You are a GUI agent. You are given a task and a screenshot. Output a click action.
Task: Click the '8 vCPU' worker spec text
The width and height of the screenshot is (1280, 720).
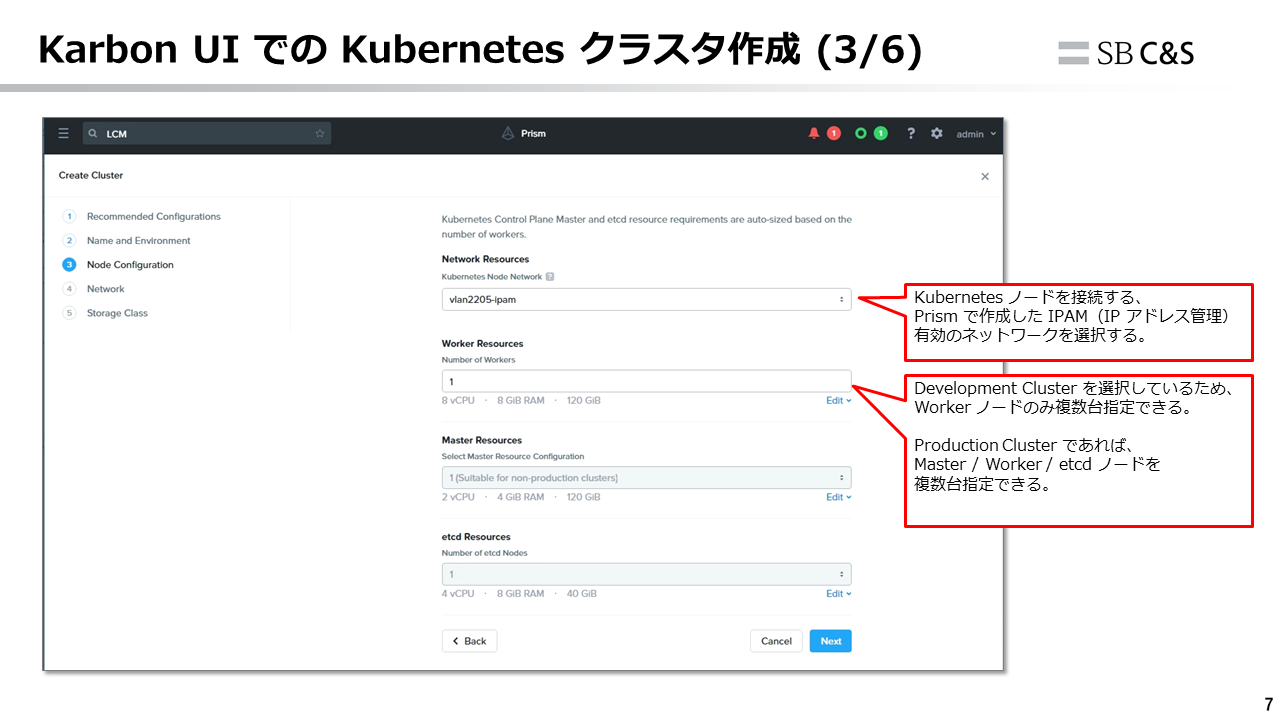pyautogui.click(x=458, y=400)
